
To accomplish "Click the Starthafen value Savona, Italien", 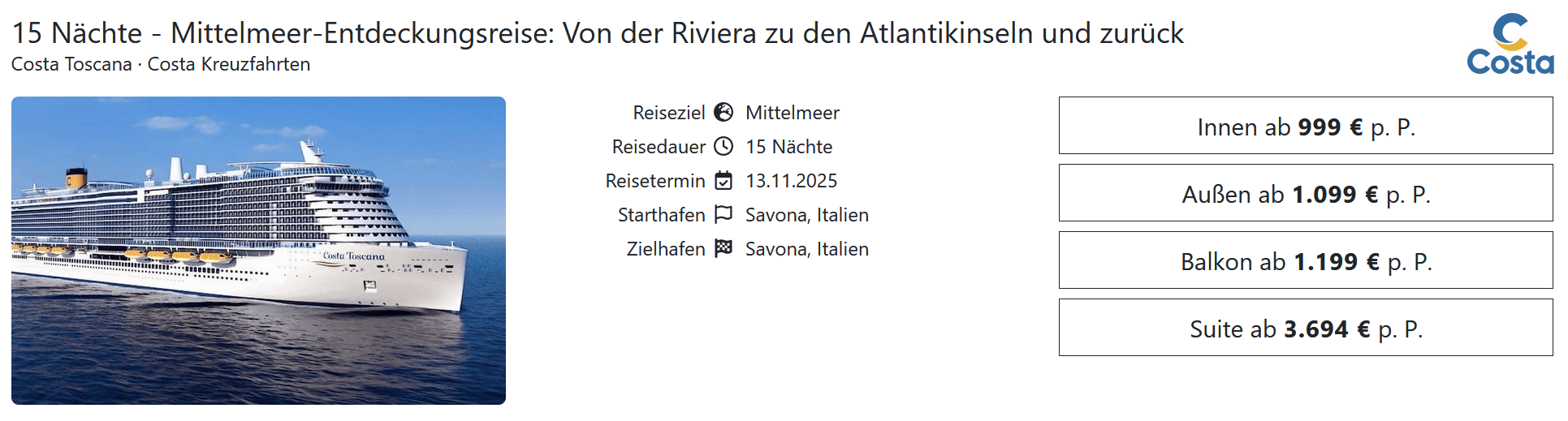I will pos(807,215).
